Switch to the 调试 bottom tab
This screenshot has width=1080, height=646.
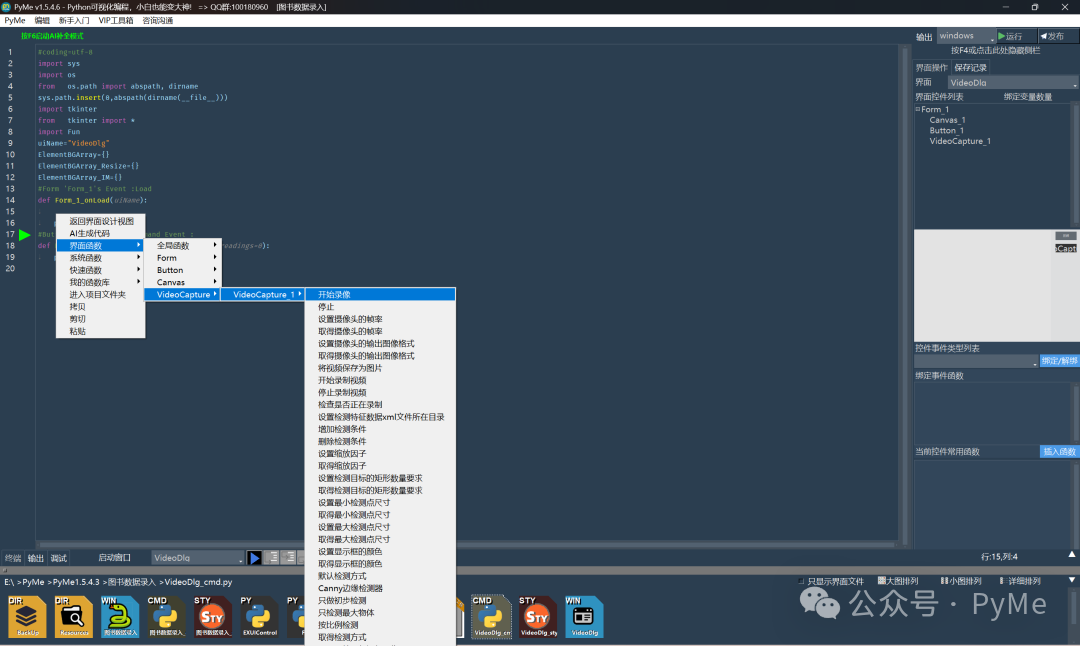coord(59,558)
